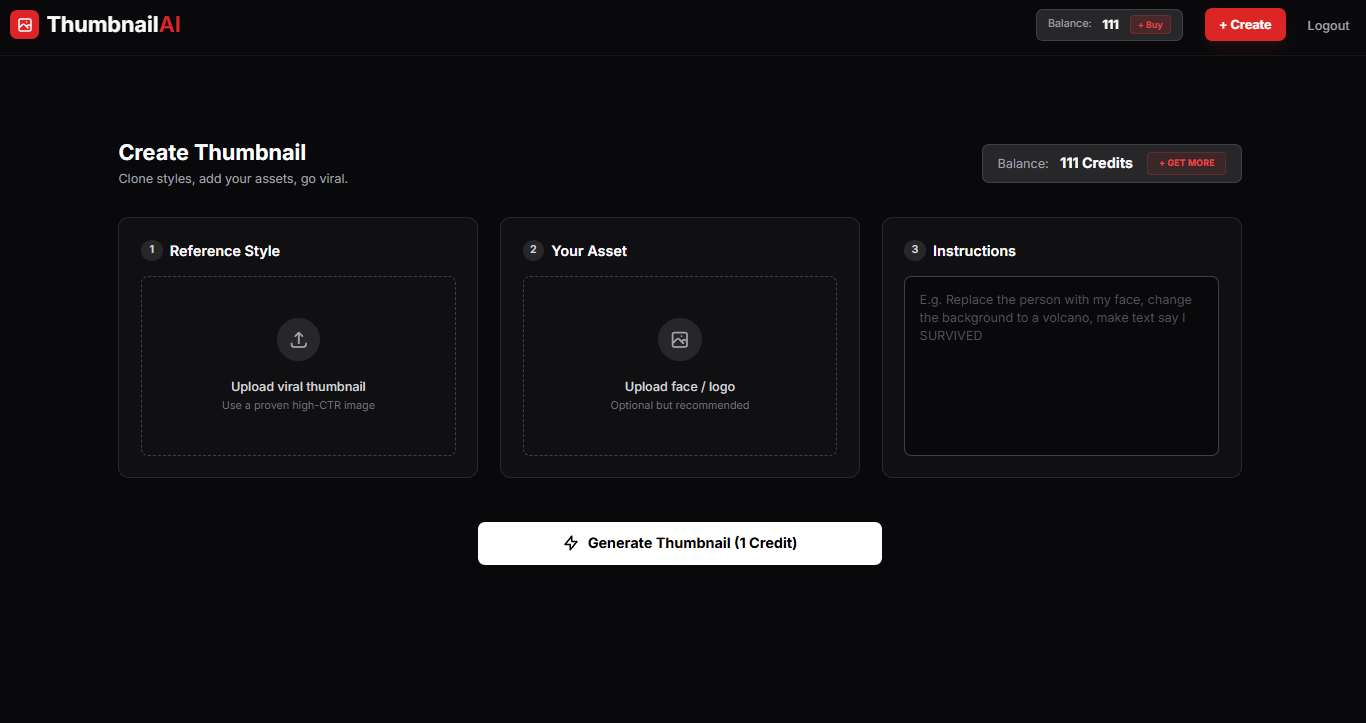The height and width of the screenshot is (723, 1366).
Task: Click the lightning bolt on Generate button
Action: point(570,543)
